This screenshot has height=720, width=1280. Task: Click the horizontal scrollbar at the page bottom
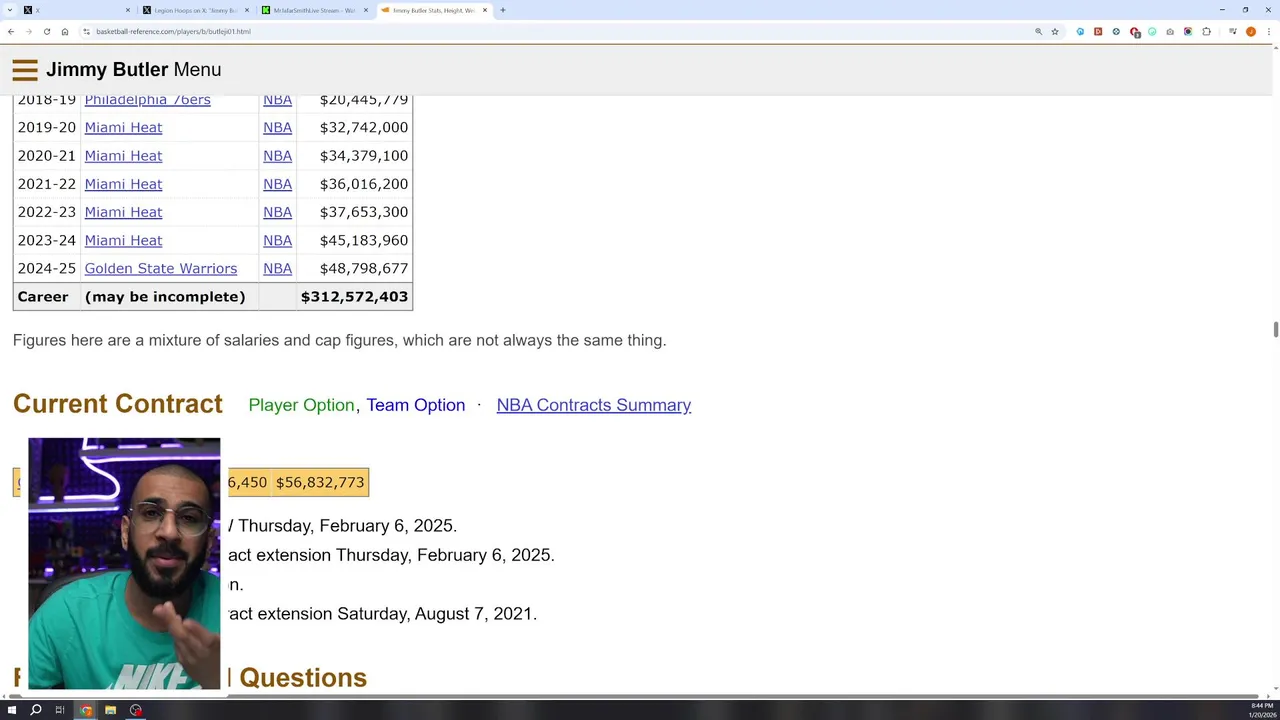pos(634,696)
